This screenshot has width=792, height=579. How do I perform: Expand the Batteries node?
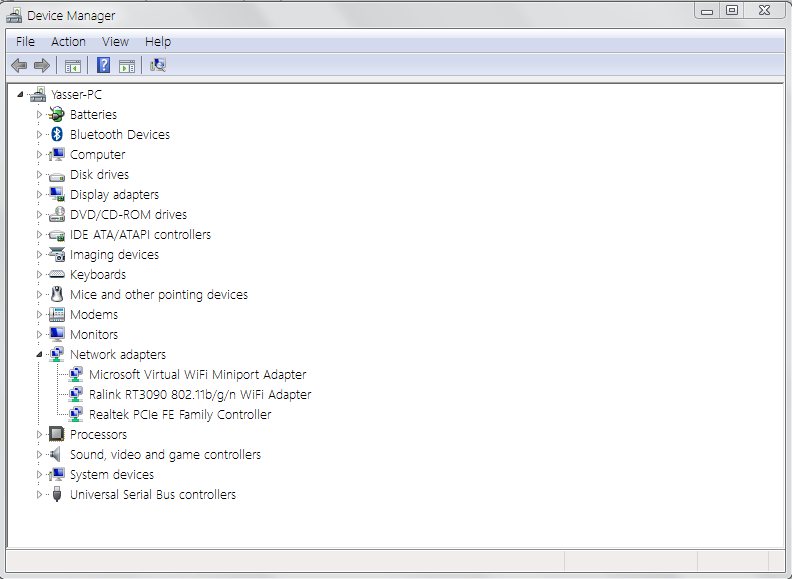39,115
